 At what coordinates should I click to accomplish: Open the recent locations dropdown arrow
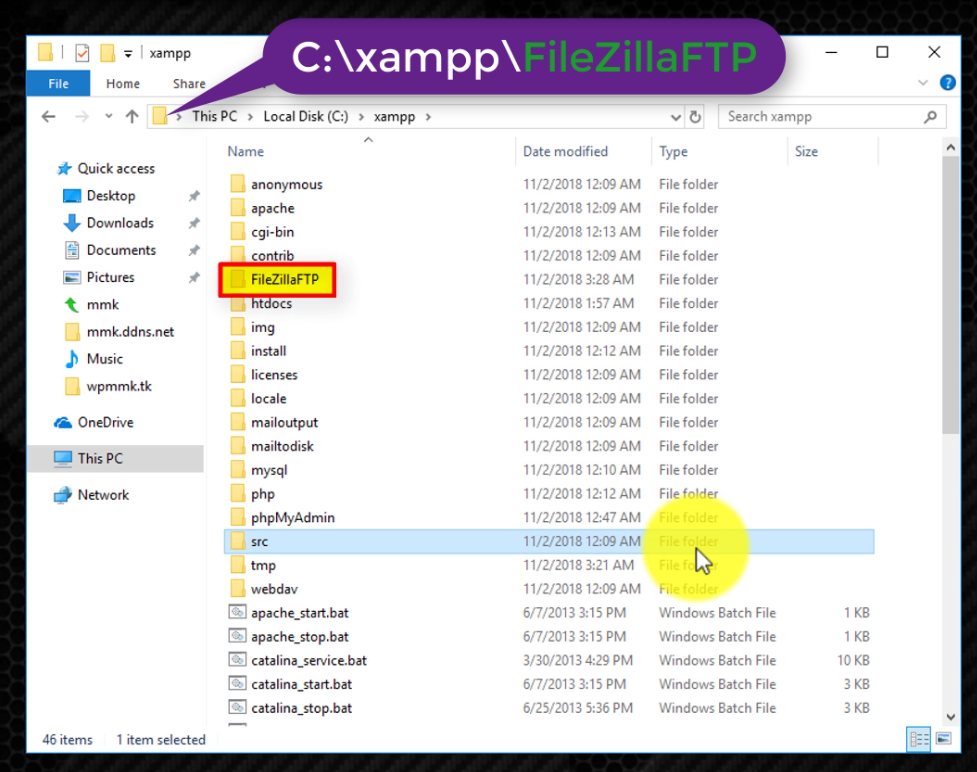[x=108, y=117]
